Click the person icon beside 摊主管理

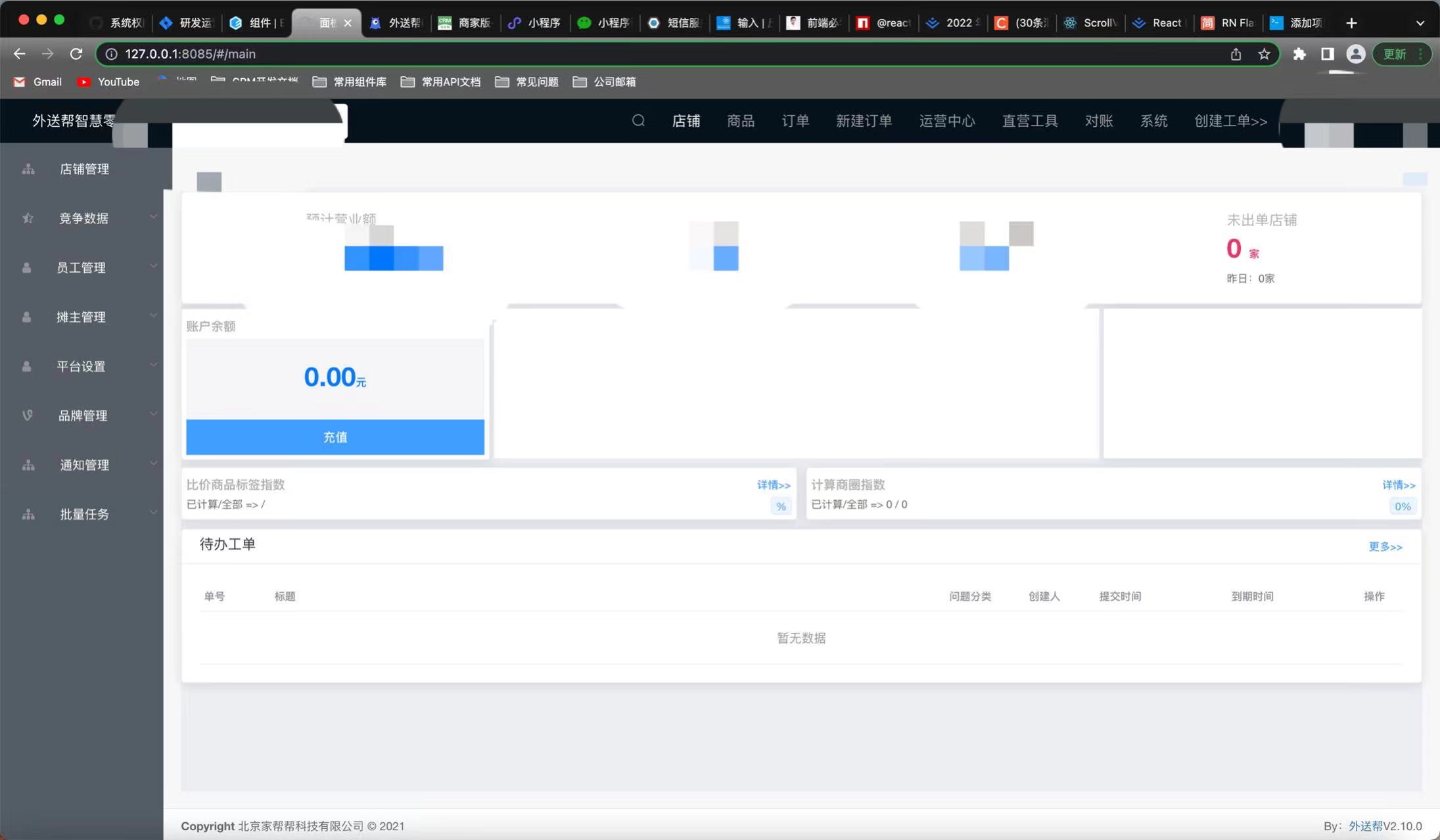(x=27, y=317)
